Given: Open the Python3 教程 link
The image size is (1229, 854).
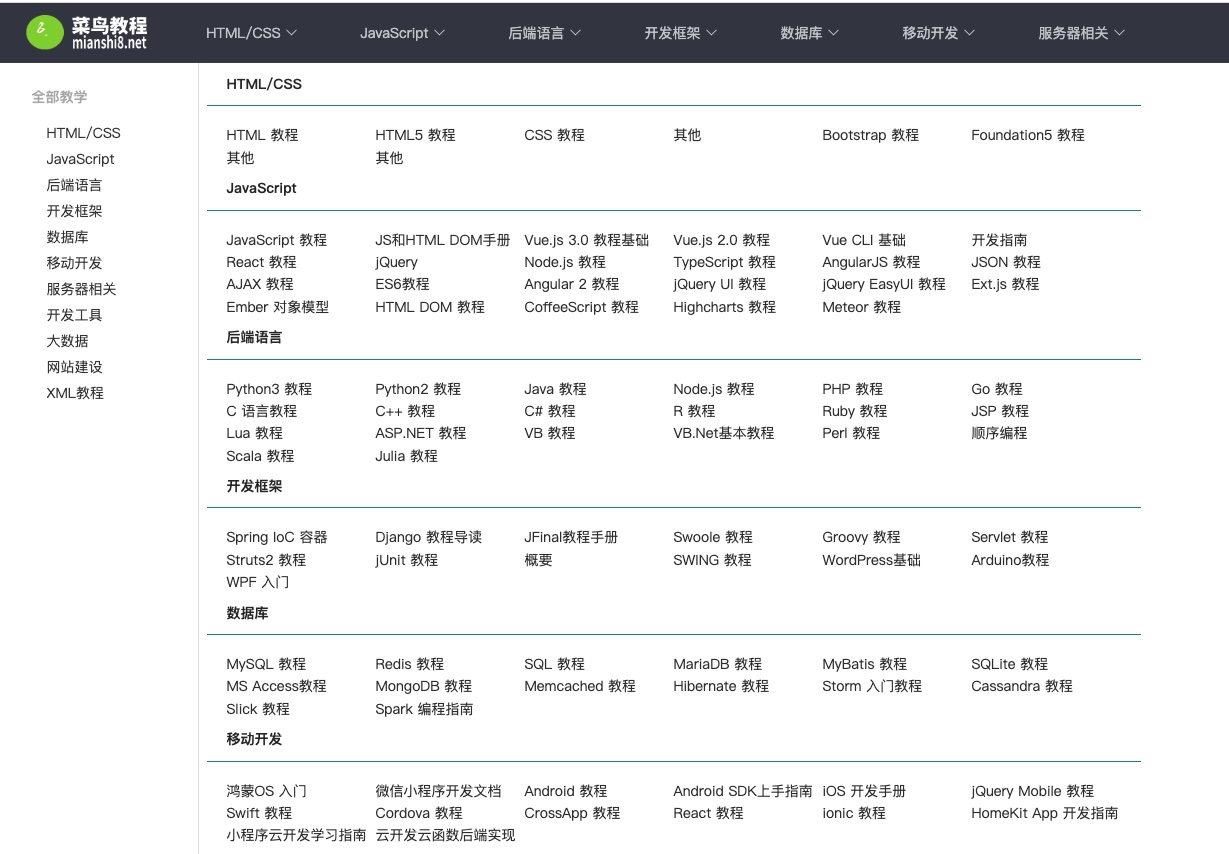Looking at the screenshot, I should click(x=269, y=389).
